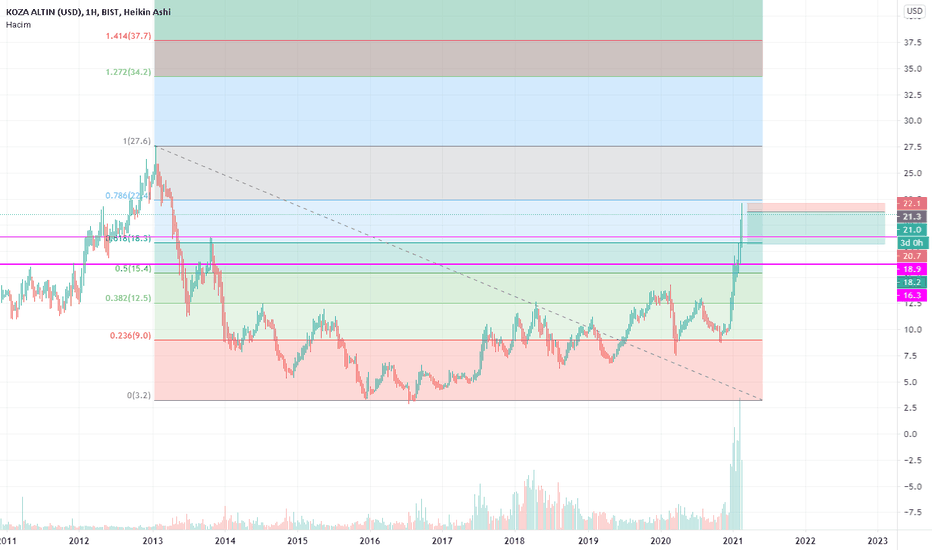This screenshot has height=550, width=932.
Task: Select the 2020 label on time axis
Action: 660,540
